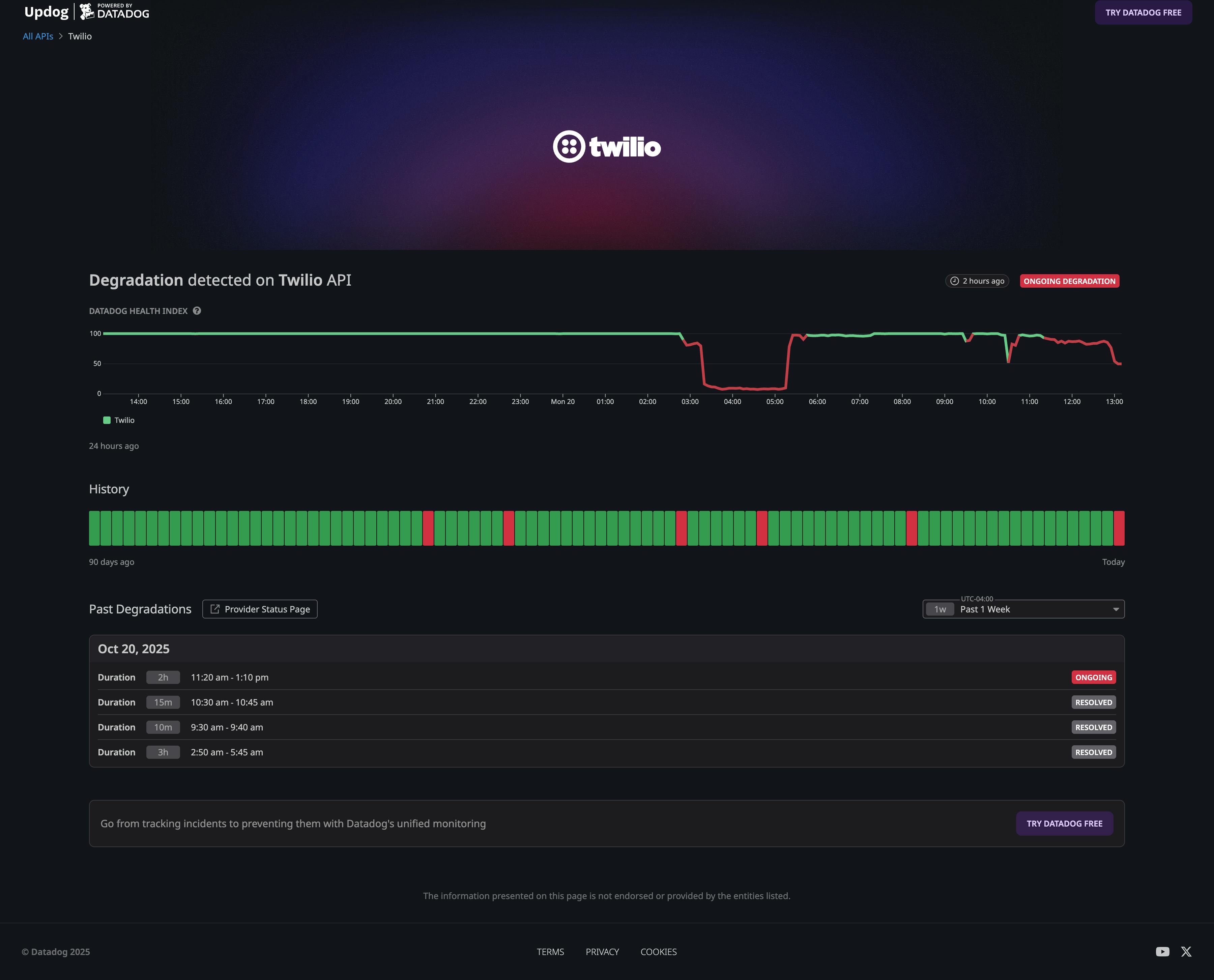Image resolution: width=1214 pixels, height=980 pixels.
Task: Click the 2h duration pill for the ongoing incident
Action: coord(163,677)
